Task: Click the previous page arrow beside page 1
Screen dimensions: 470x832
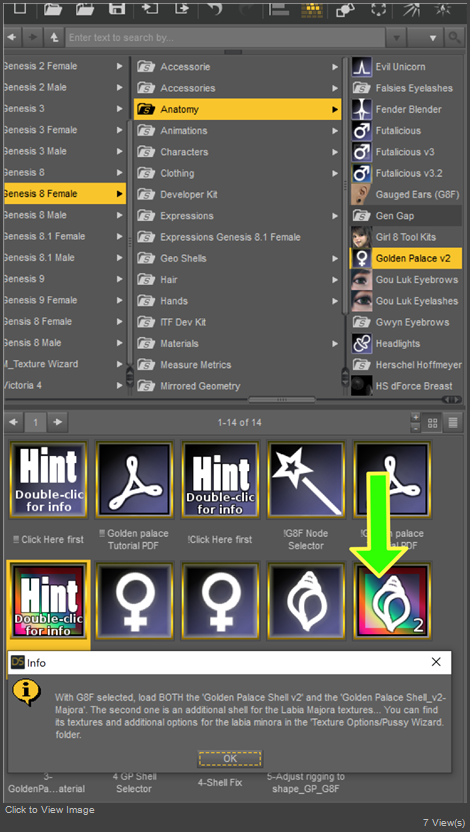Action: pos(13,422)
